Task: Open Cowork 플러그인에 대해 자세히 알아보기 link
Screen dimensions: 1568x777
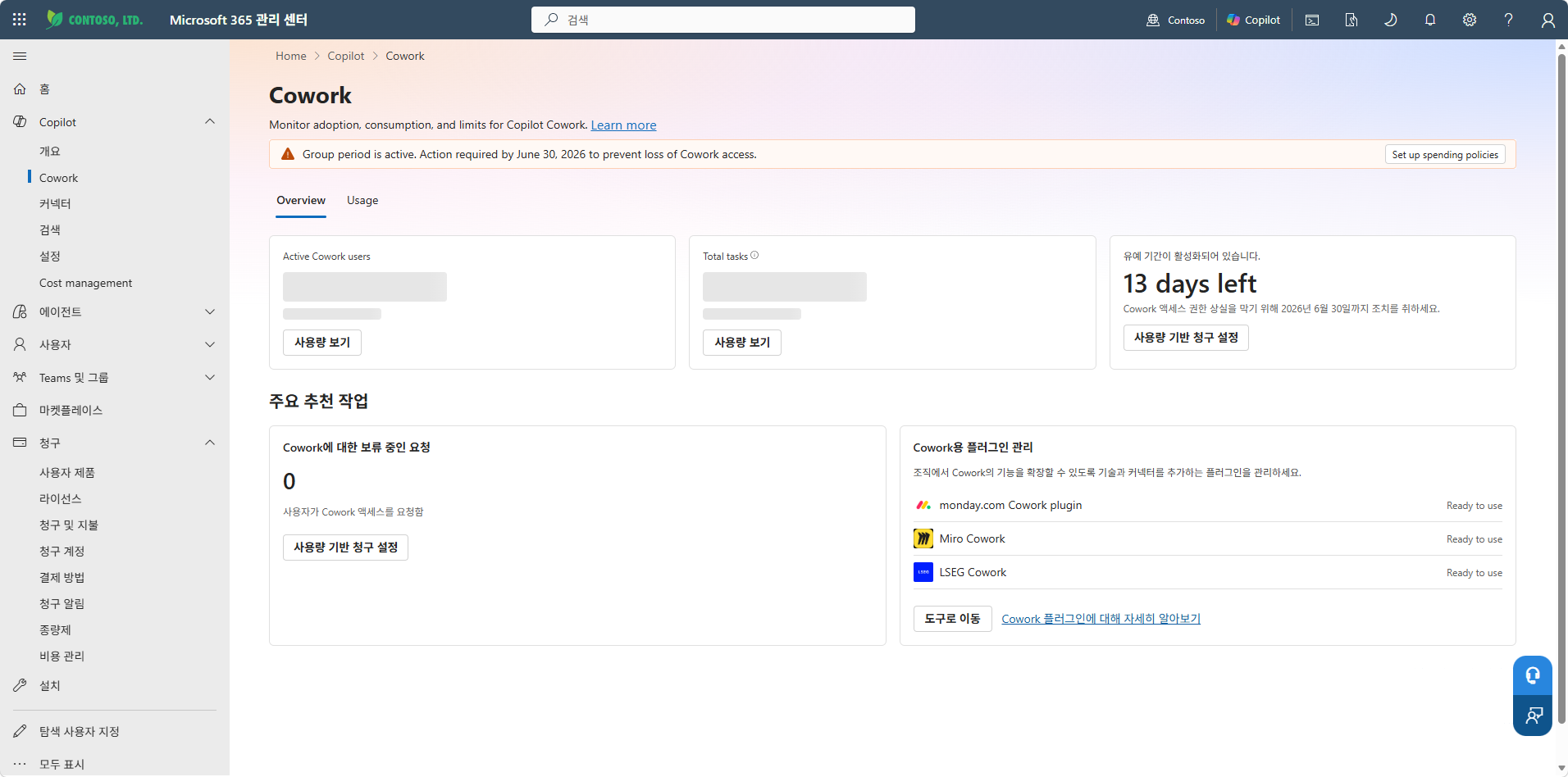Action: (1101, 619)
